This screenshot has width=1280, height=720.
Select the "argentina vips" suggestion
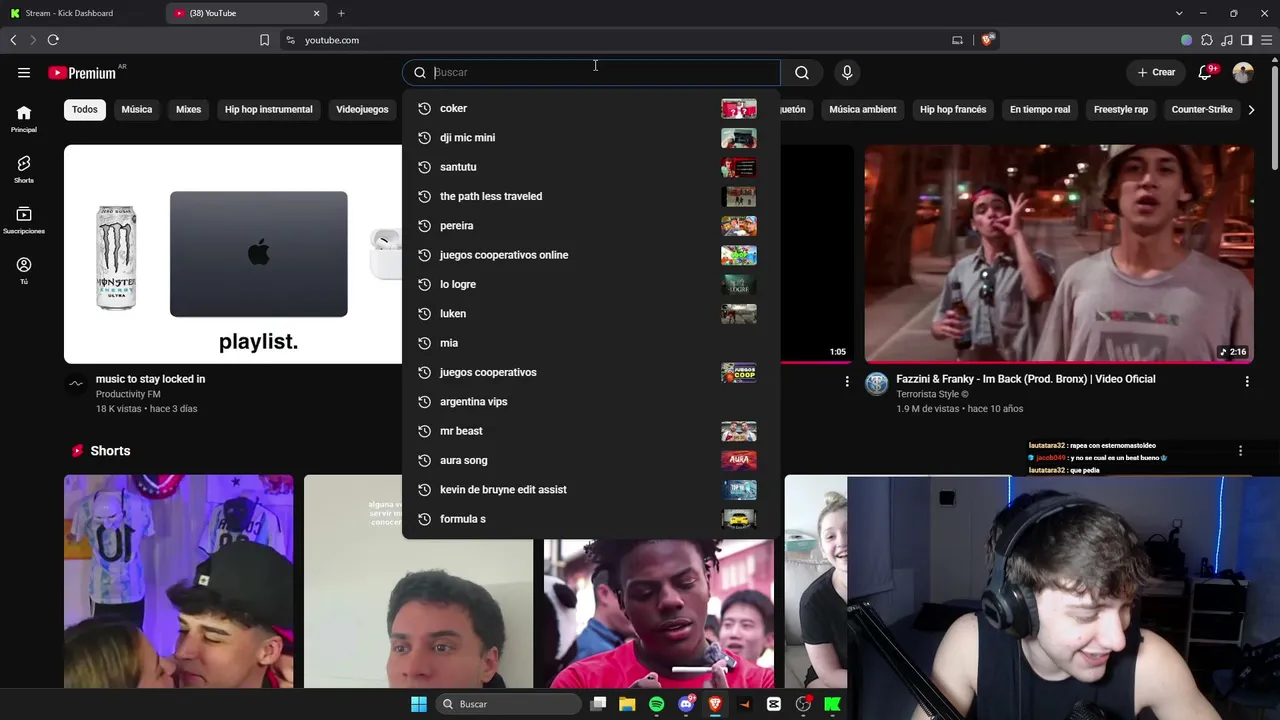(x=590, y=402)
